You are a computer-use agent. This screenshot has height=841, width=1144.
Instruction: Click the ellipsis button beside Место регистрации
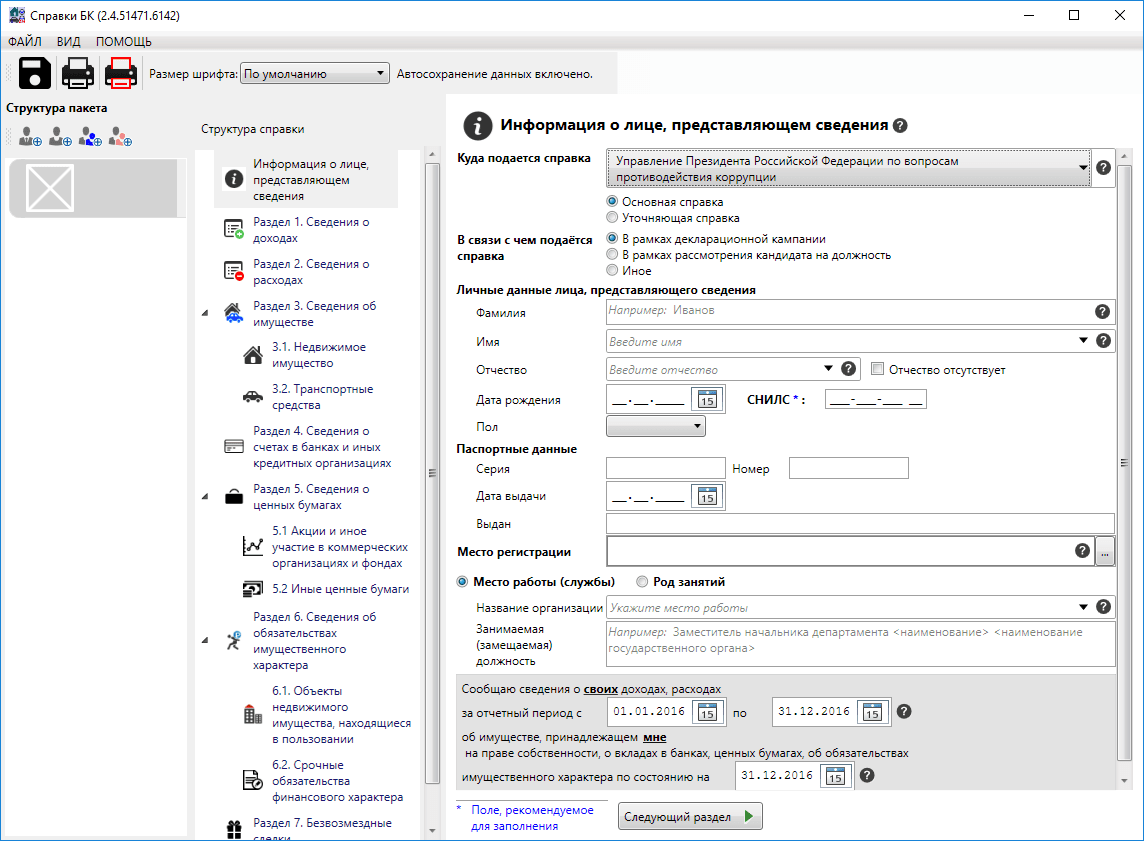tap(1105, 551)
